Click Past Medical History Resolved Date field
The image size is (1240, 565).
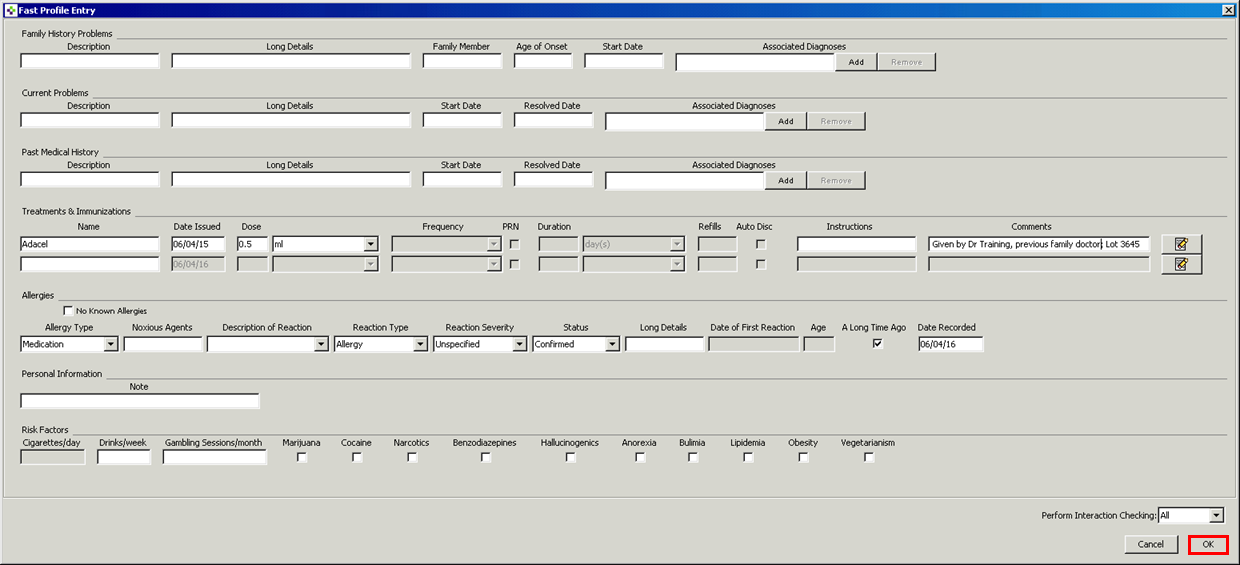point(554,180)
